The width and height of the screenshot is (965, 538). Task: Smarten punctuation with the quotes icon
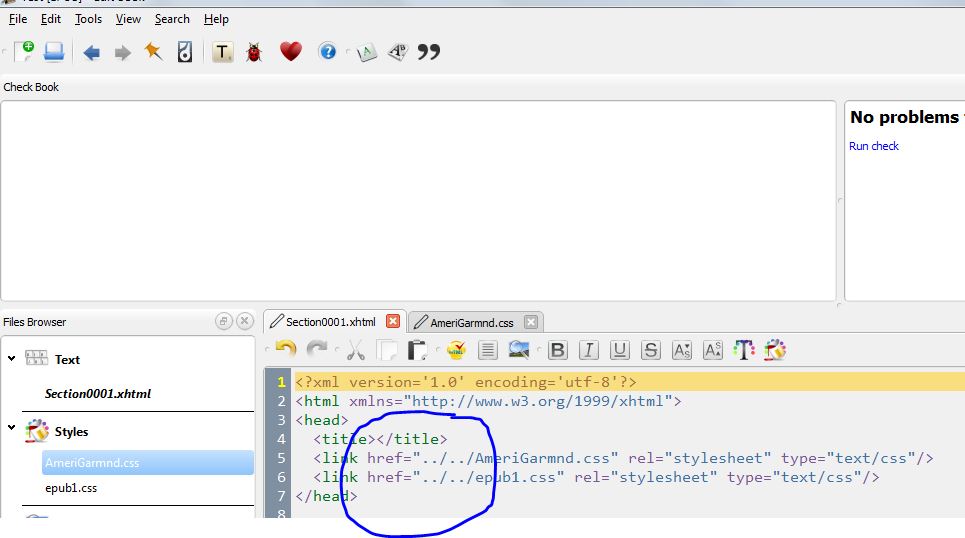(x=429, y=52)
